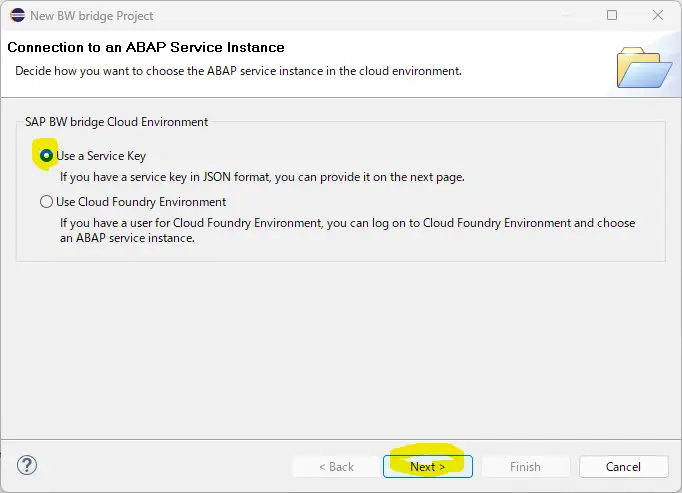Click the 'New BW bridge Project' title bar
682x493 pixels.
(91, 16)
